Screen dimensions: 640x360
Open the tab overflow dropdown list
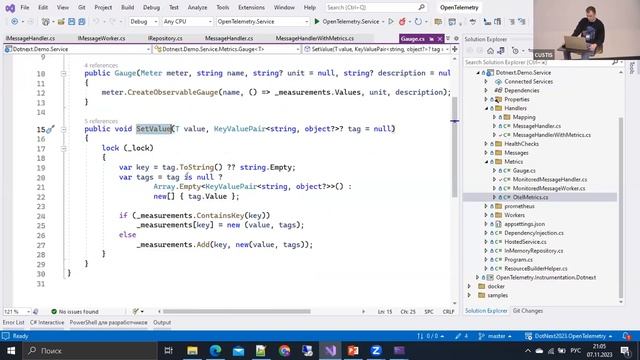[x=448, y=38]
